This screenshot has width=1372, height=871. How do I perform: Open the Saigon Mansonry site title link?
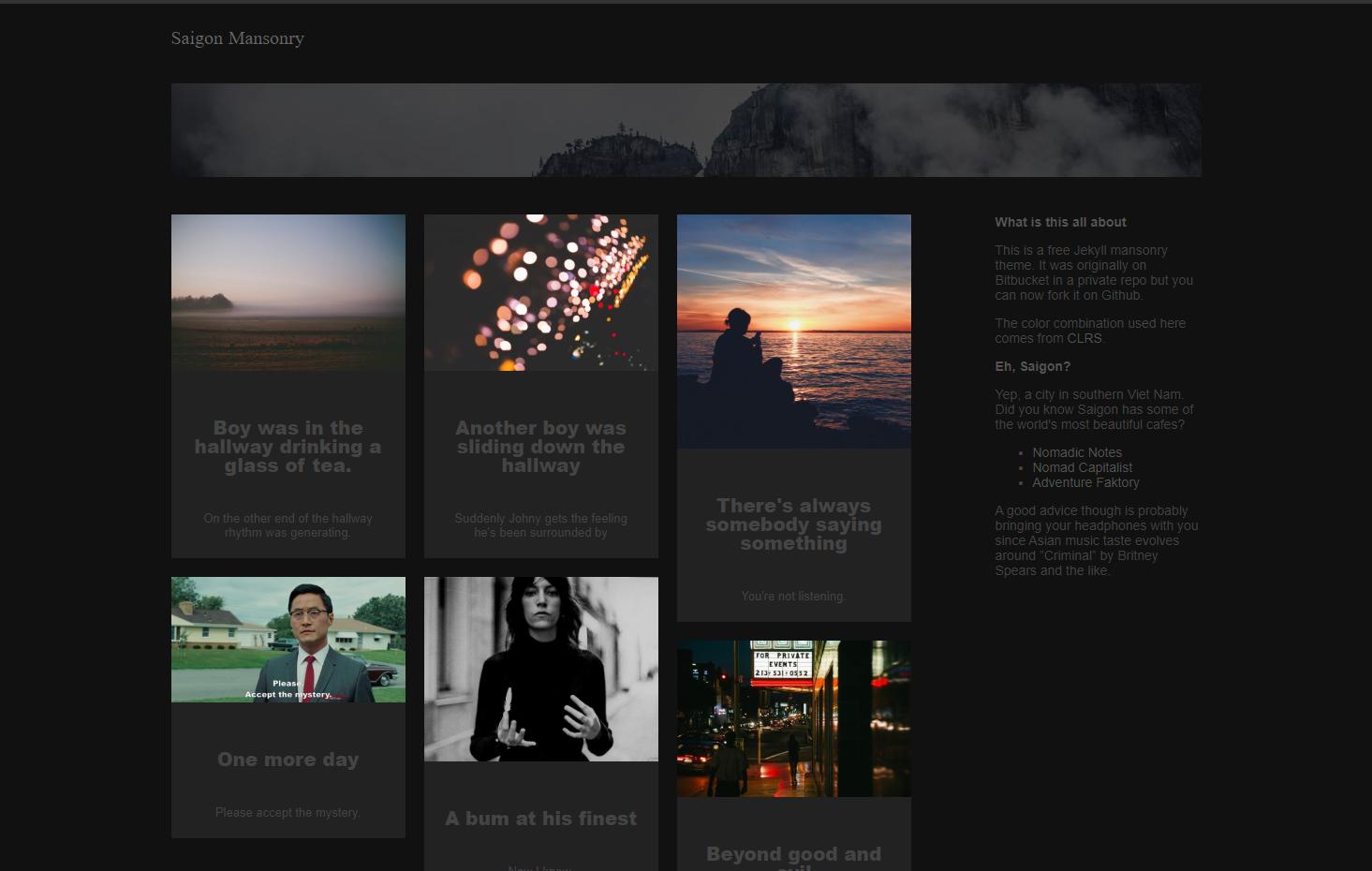point(237,38)
